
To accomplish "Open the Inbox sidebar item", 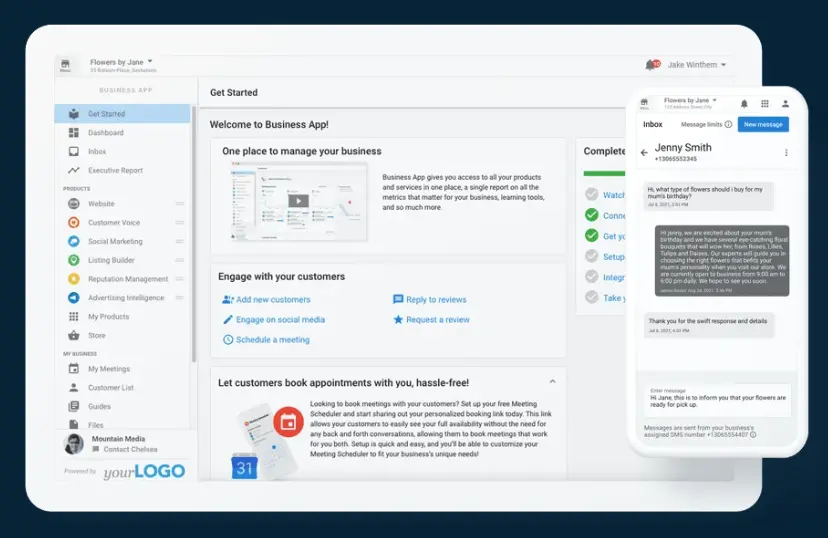I will (97, 152).
